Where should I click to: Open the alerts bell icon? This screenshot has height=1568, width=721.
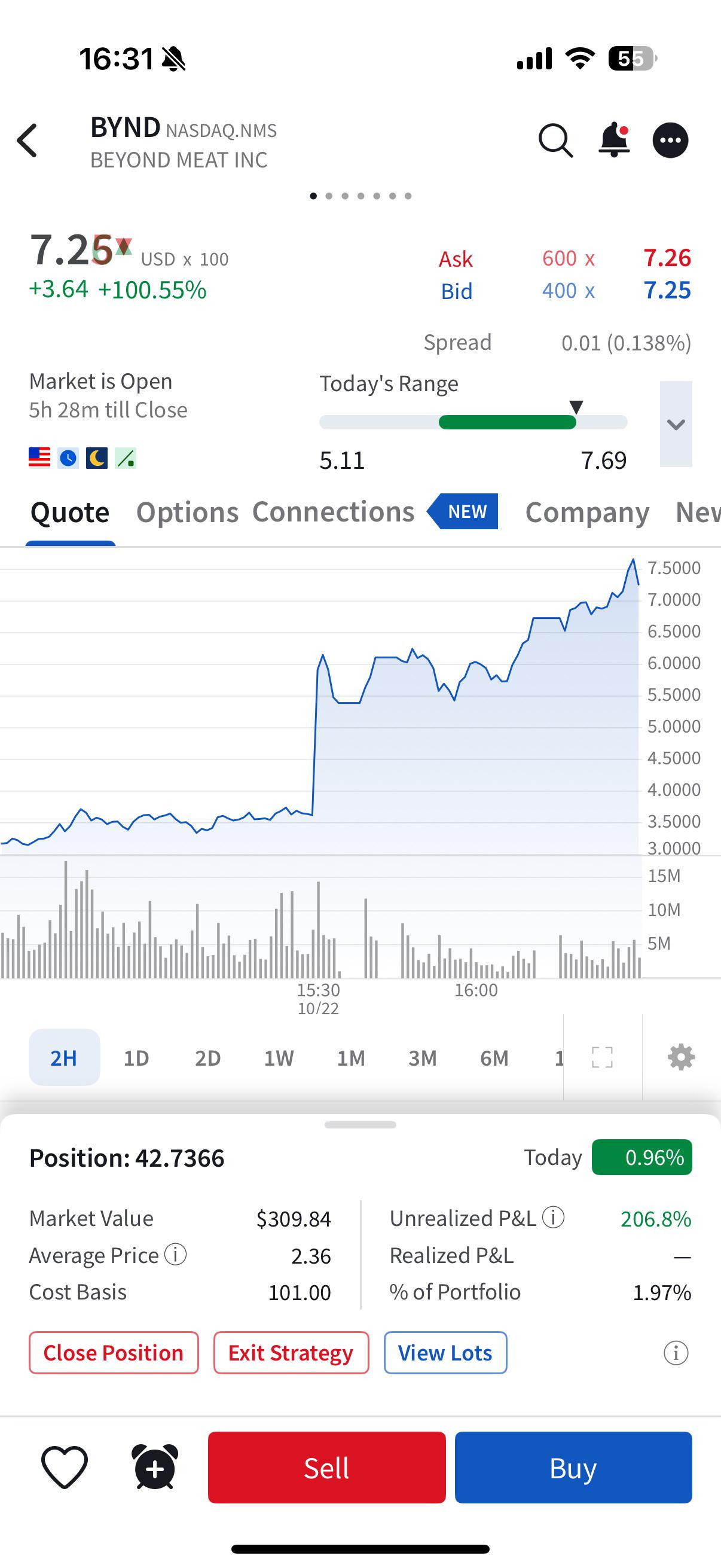614,141
